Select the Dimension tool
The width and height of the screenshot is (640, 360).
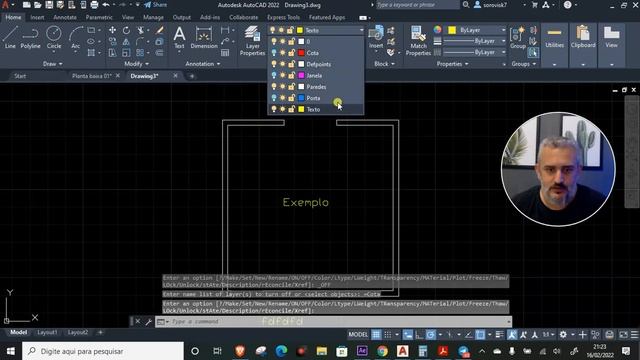204,37
